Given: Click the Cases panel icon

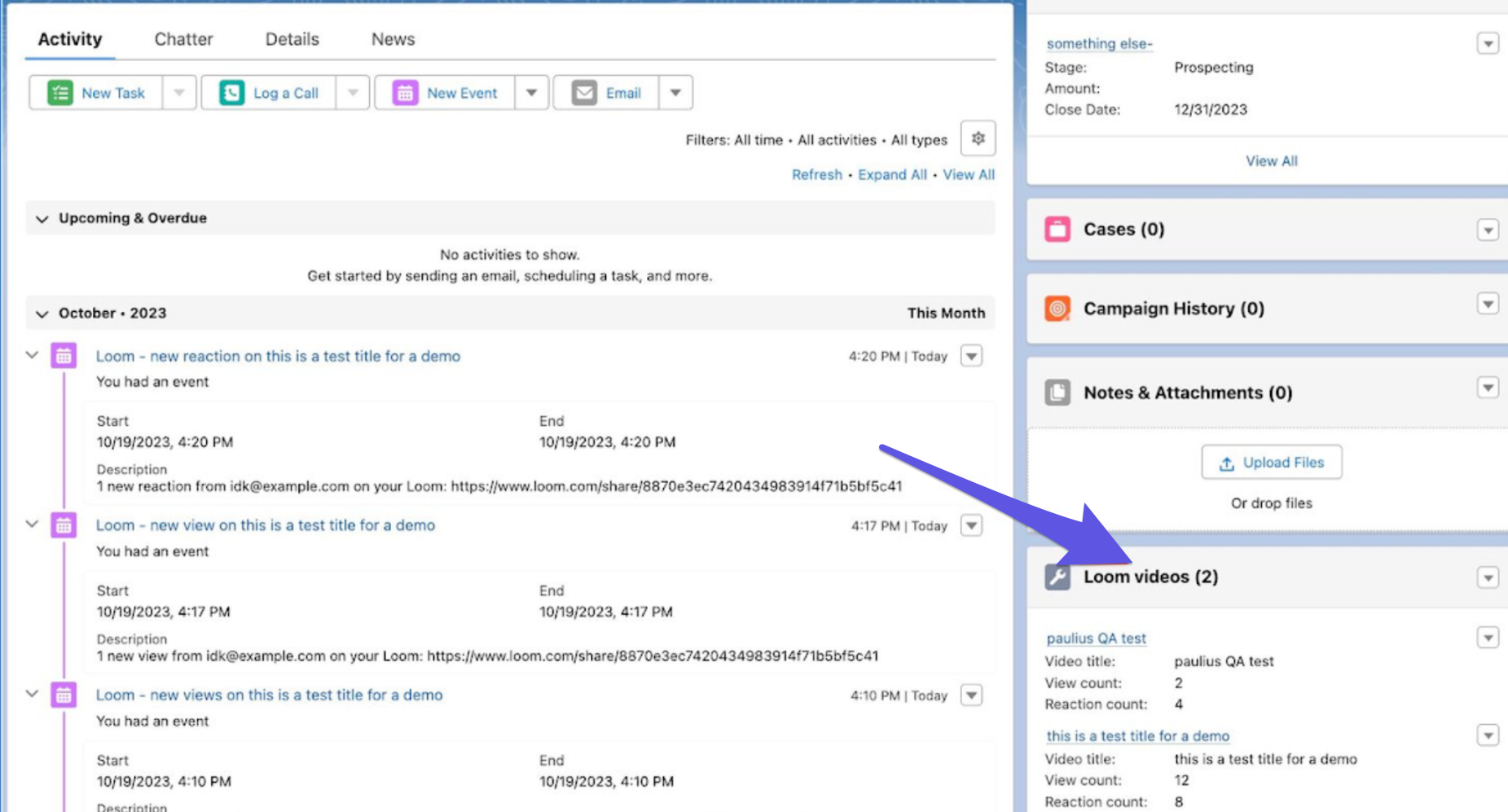Looking at the screenshot, I should pyautogui.click(x=1057, y=230).
